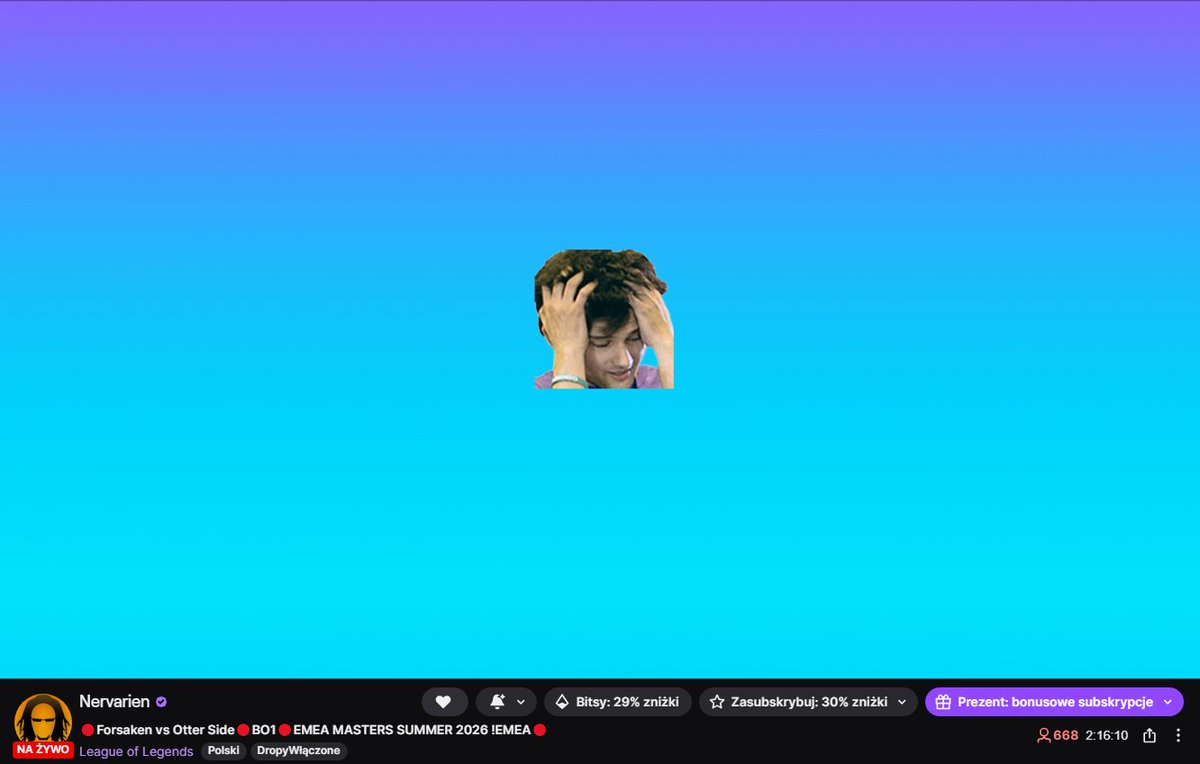Viewport: 1200px width, 764px height.
Task: Open the Nervarien channel name link
Action: pyautogui.click(x=114, y=702)
